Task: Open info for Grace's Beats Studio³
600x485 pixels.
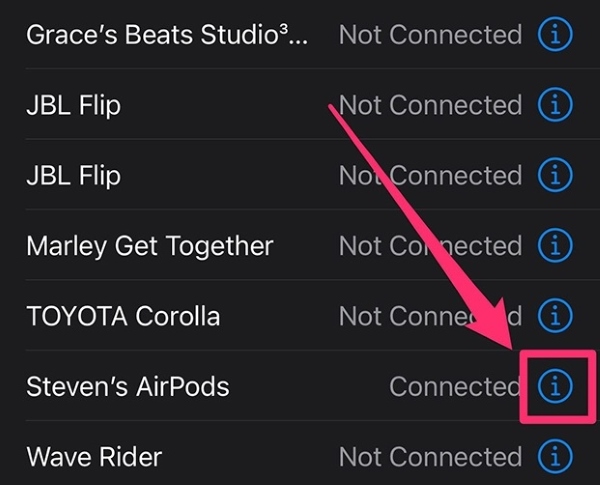Action: pyautogui.click(x=555, y=34)
